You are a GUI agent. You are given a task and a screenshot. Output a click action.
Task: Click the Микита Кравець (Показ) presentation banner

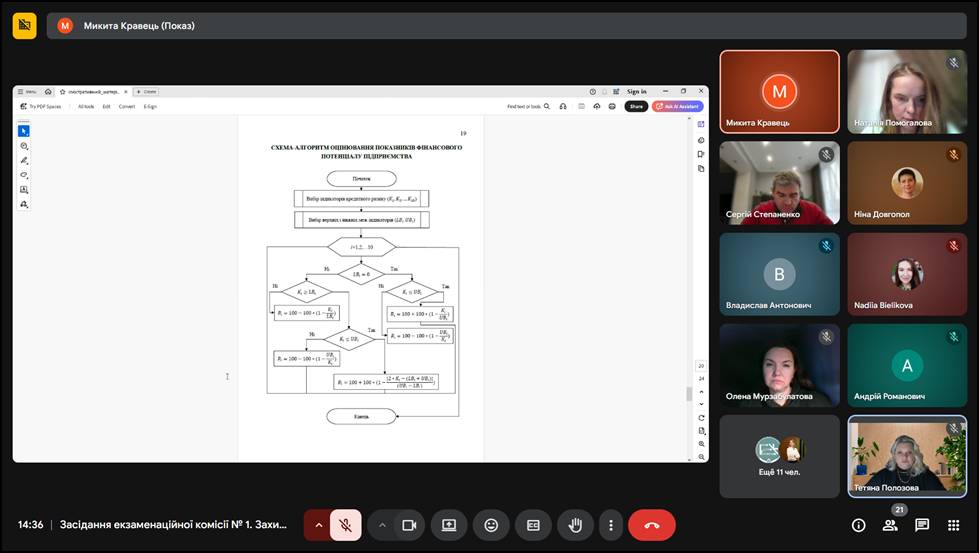[140, 26]
